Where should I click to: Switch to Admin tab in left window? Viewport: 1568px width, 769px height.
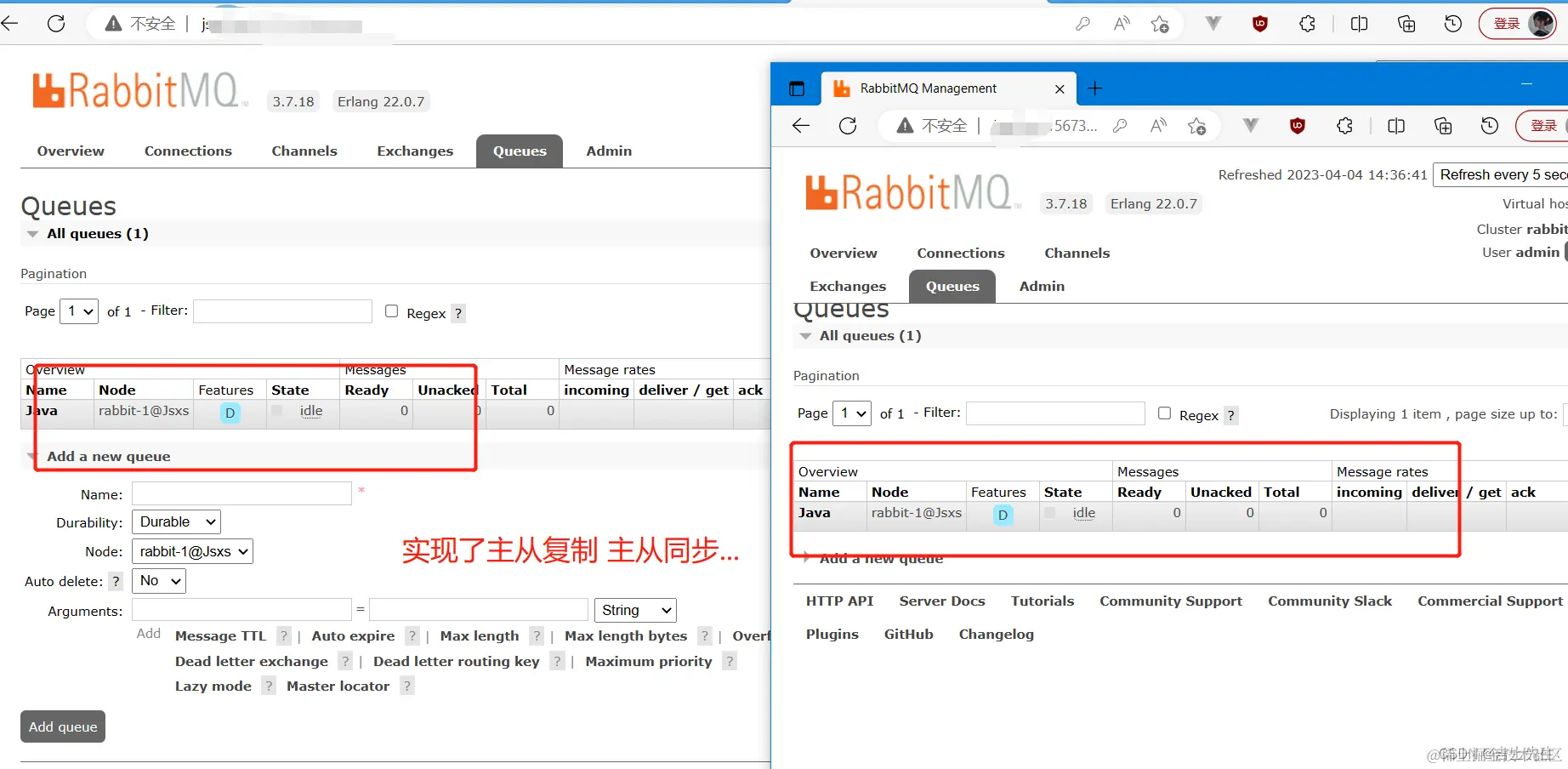point(609,151)
